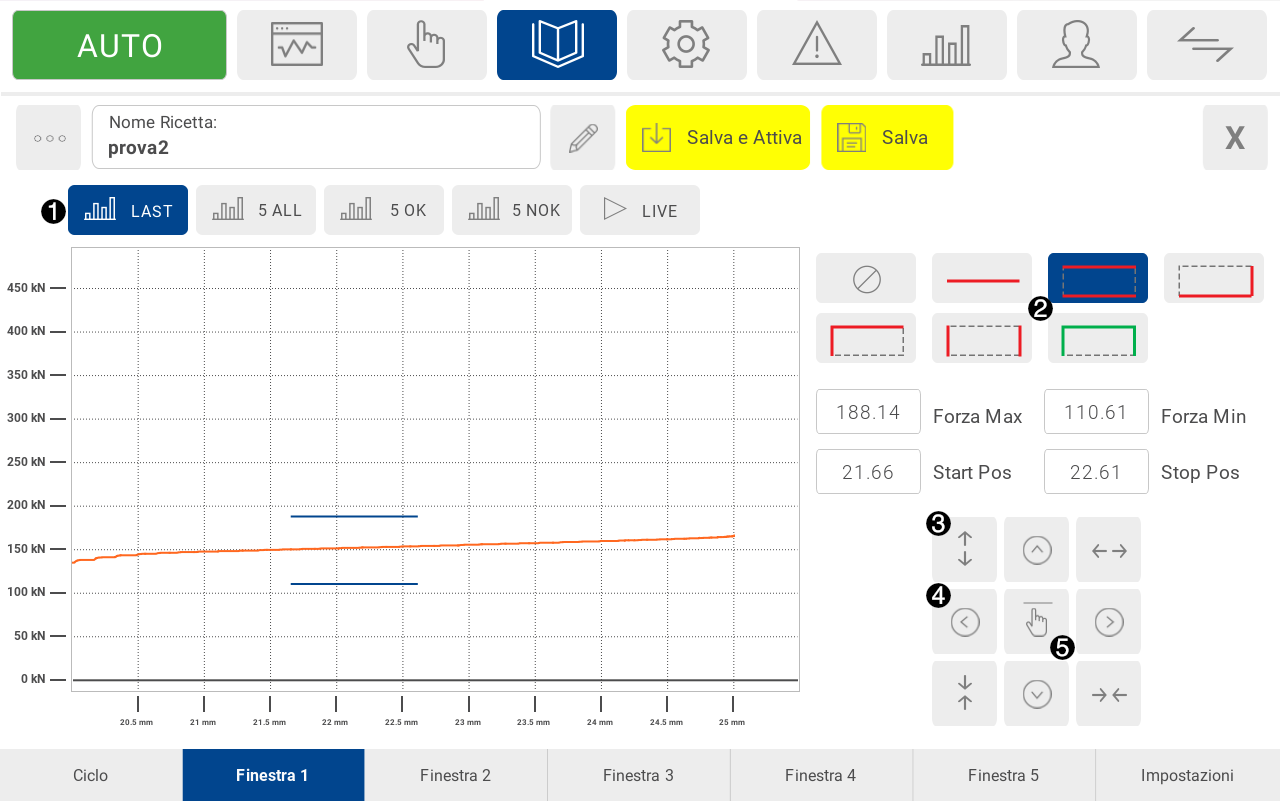Start LIVE curve display
Image resolution: width=1280 pixels, height=801 pixels.
click(x=640, y=211)
